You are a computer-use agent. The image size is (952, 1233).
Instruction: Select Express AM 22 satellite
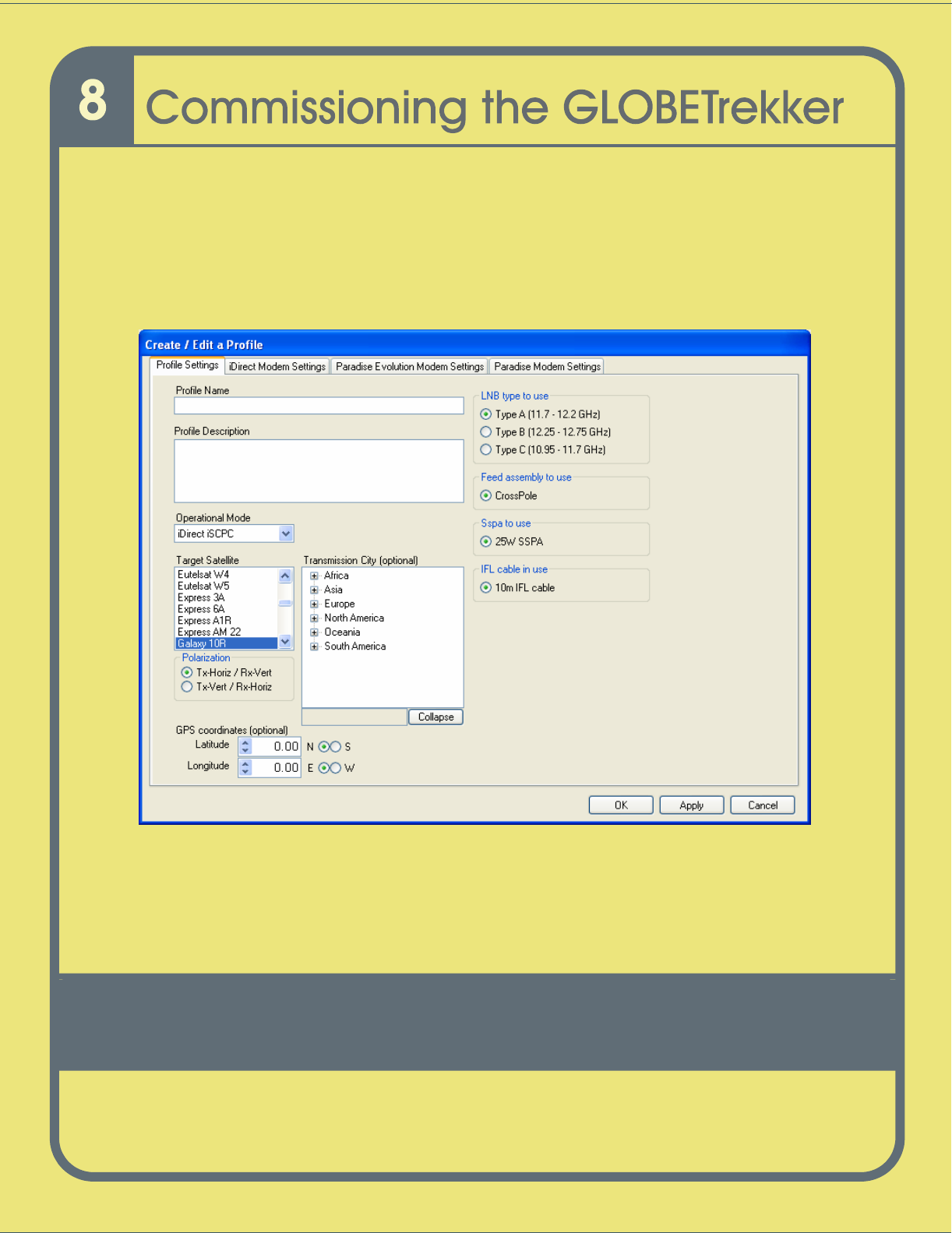tap(226, 632)
